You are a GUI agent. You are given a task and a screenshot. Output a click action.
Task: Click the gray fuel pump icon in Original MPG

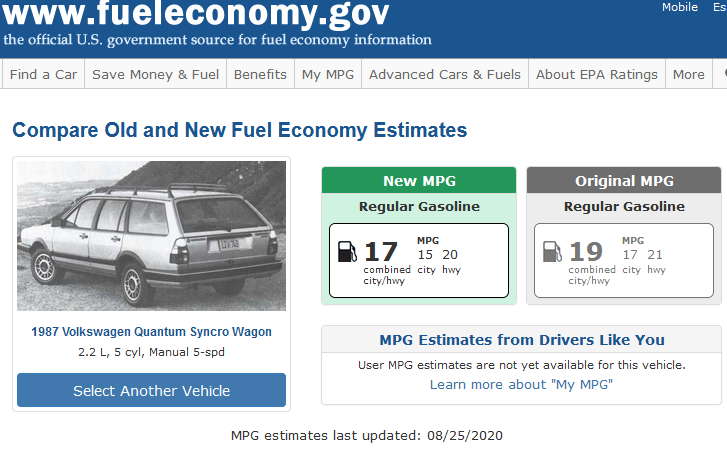(x=552, y=252)
